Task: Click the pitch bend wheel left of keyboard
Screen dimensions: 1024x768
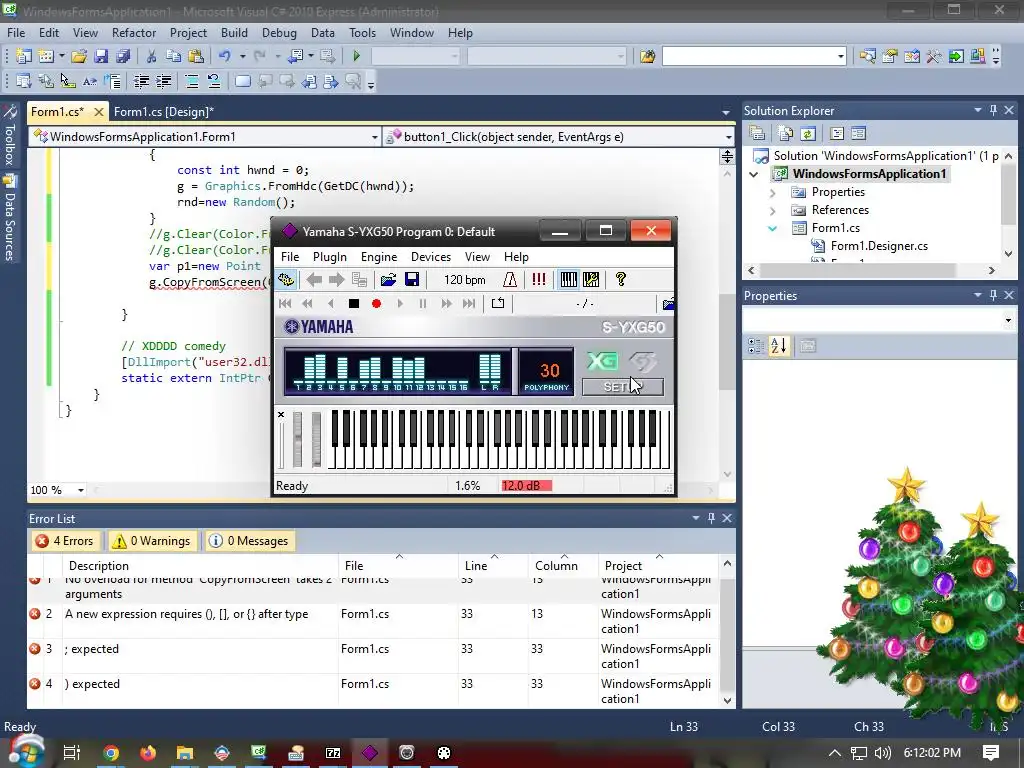Action: (297, 440)
